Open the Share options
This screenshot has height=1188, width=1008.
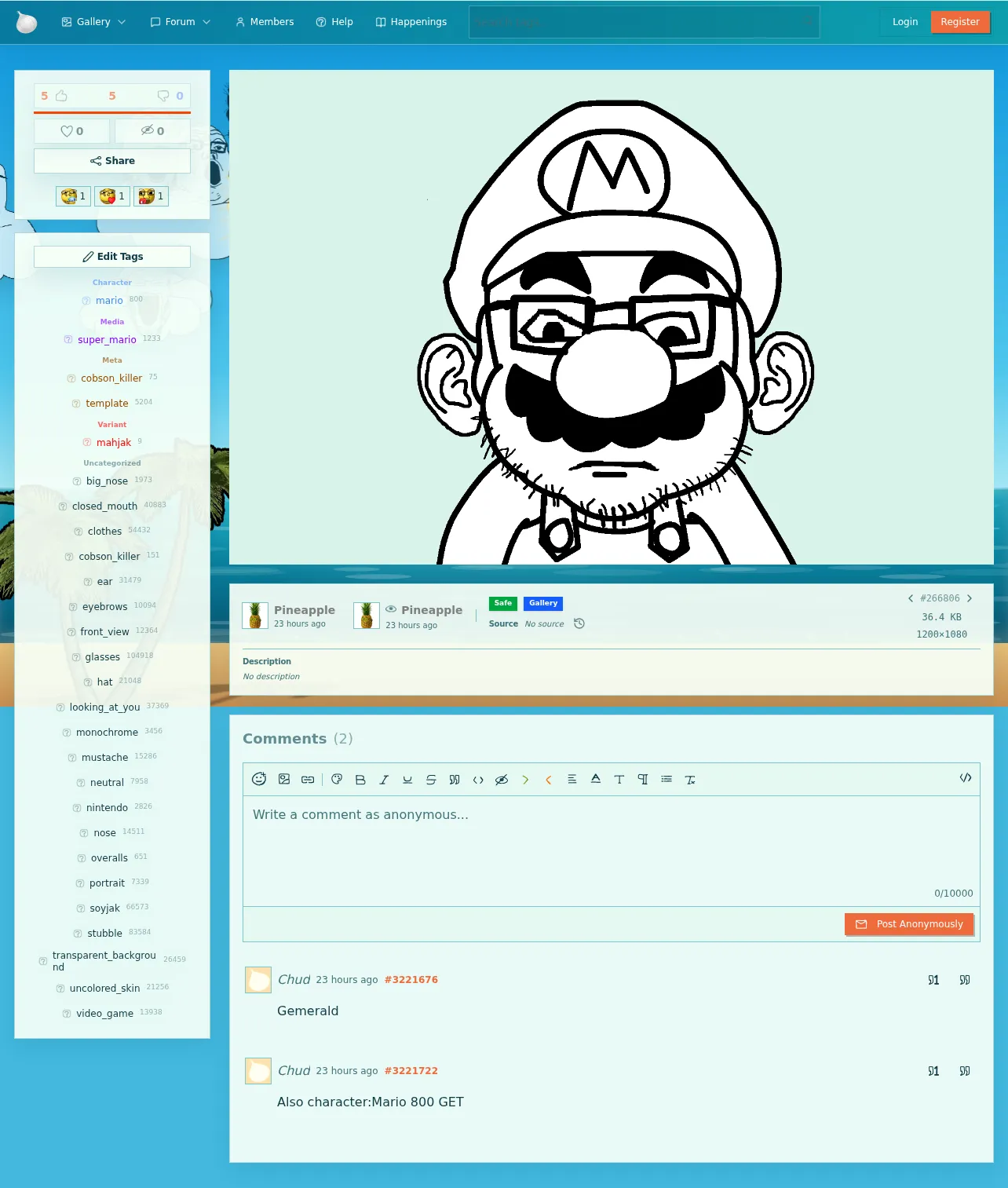coord(112,161)
